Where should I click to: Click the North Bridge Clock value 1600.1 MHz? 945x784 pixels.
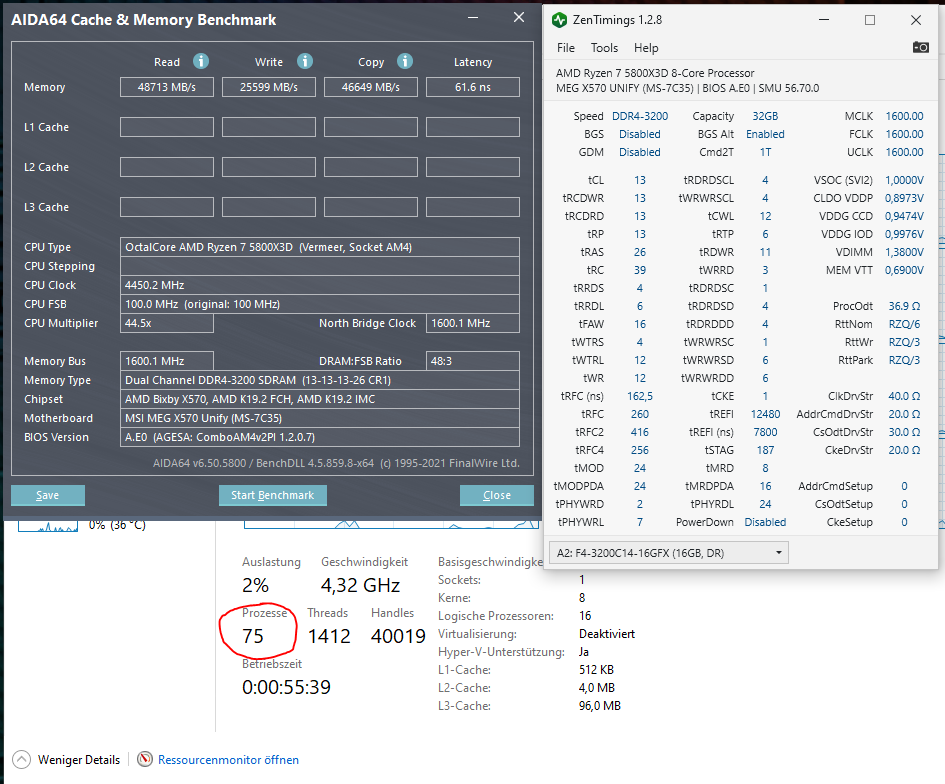[x=472, y=323]
